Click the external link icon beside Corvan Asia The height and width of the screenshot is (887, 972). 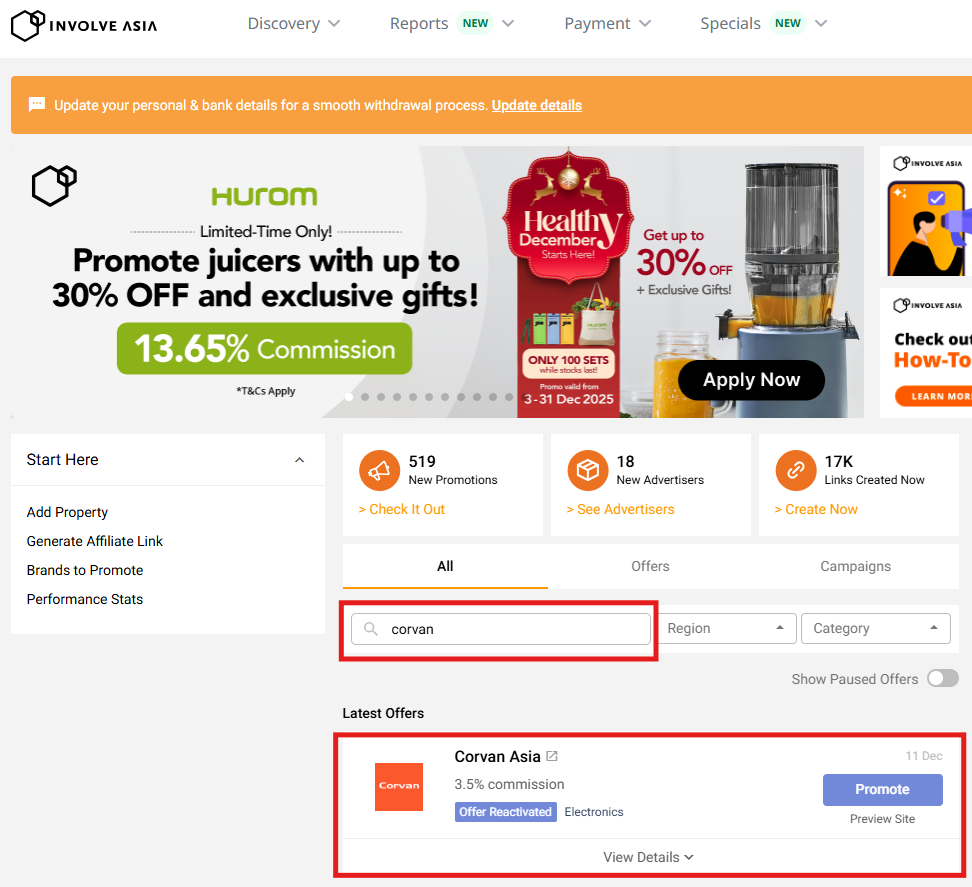(x=552, y=757)
